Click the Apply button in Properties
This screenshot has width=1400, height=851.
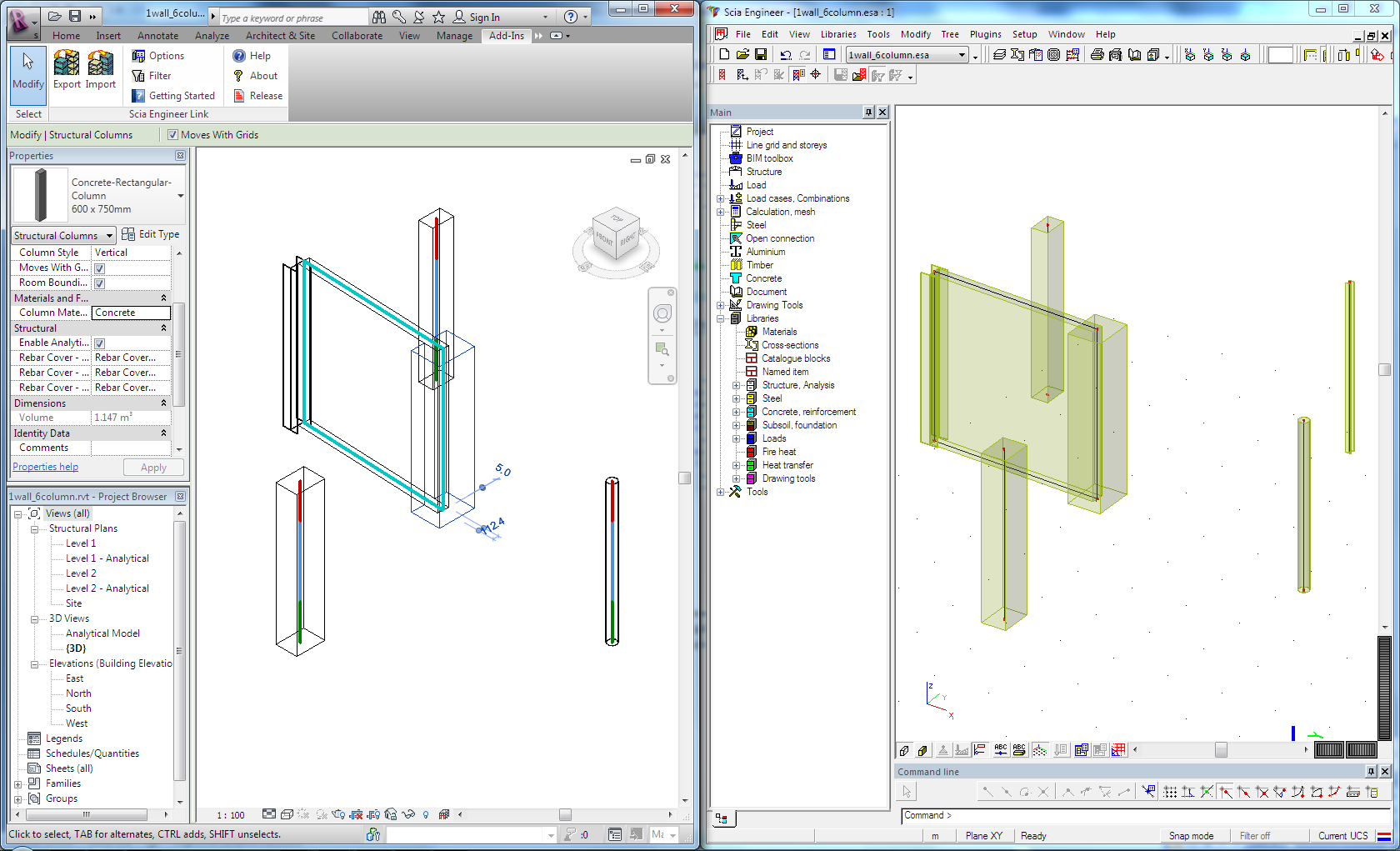pyautogui.click(x=153, y=468)
